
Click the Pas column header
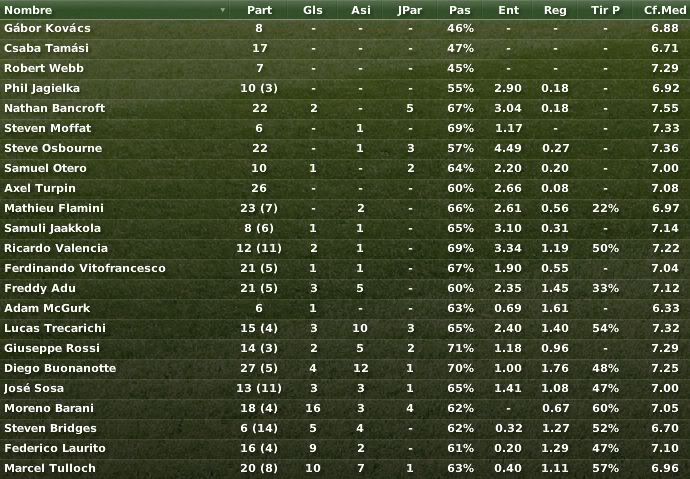coord(460,10)
